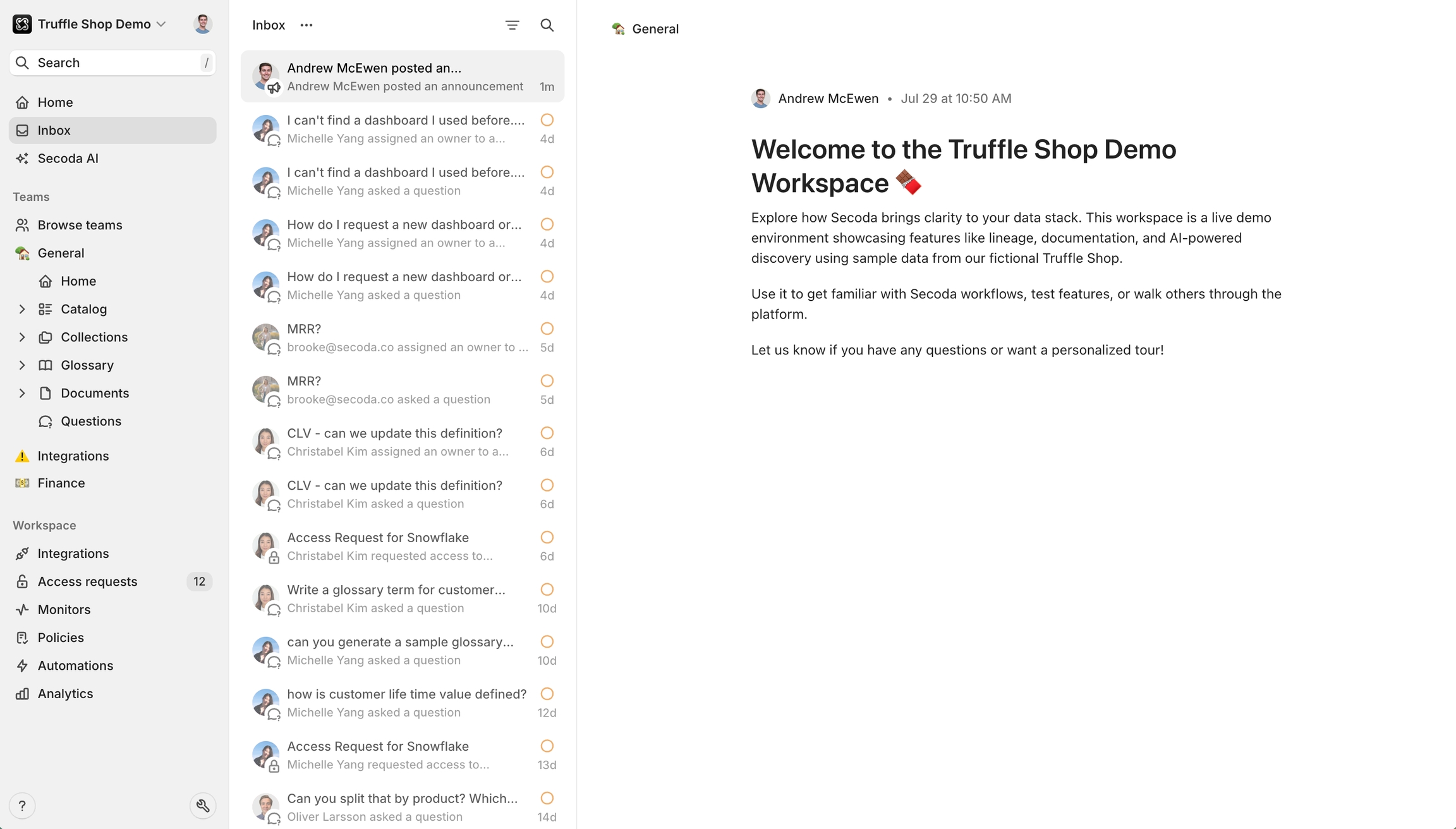Open the inbox three-dots options menu

click(x=306, y=25)
